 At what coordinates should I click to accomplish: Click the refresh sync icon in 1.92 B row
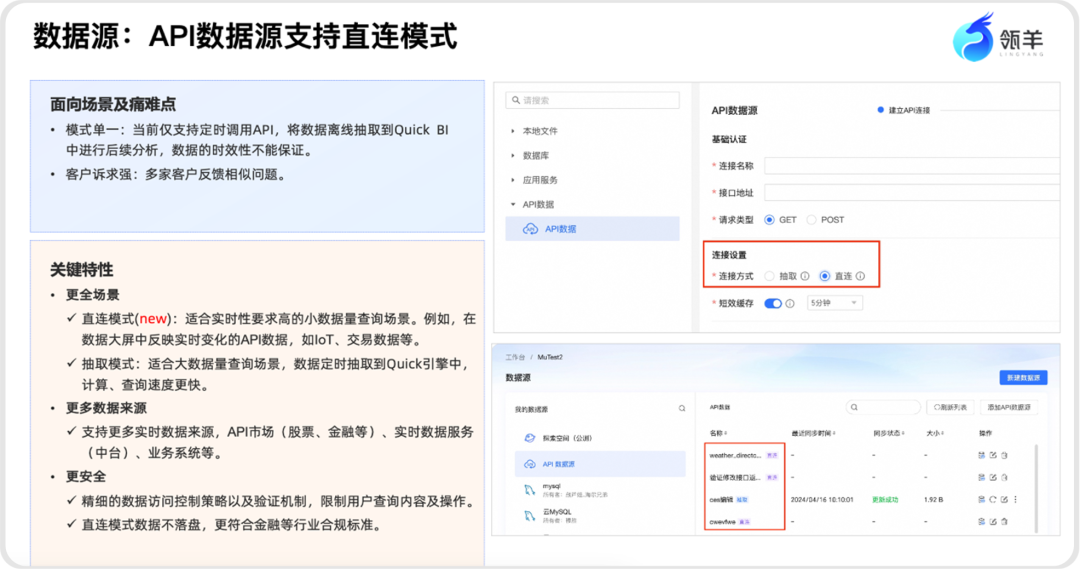pos(993,499)
